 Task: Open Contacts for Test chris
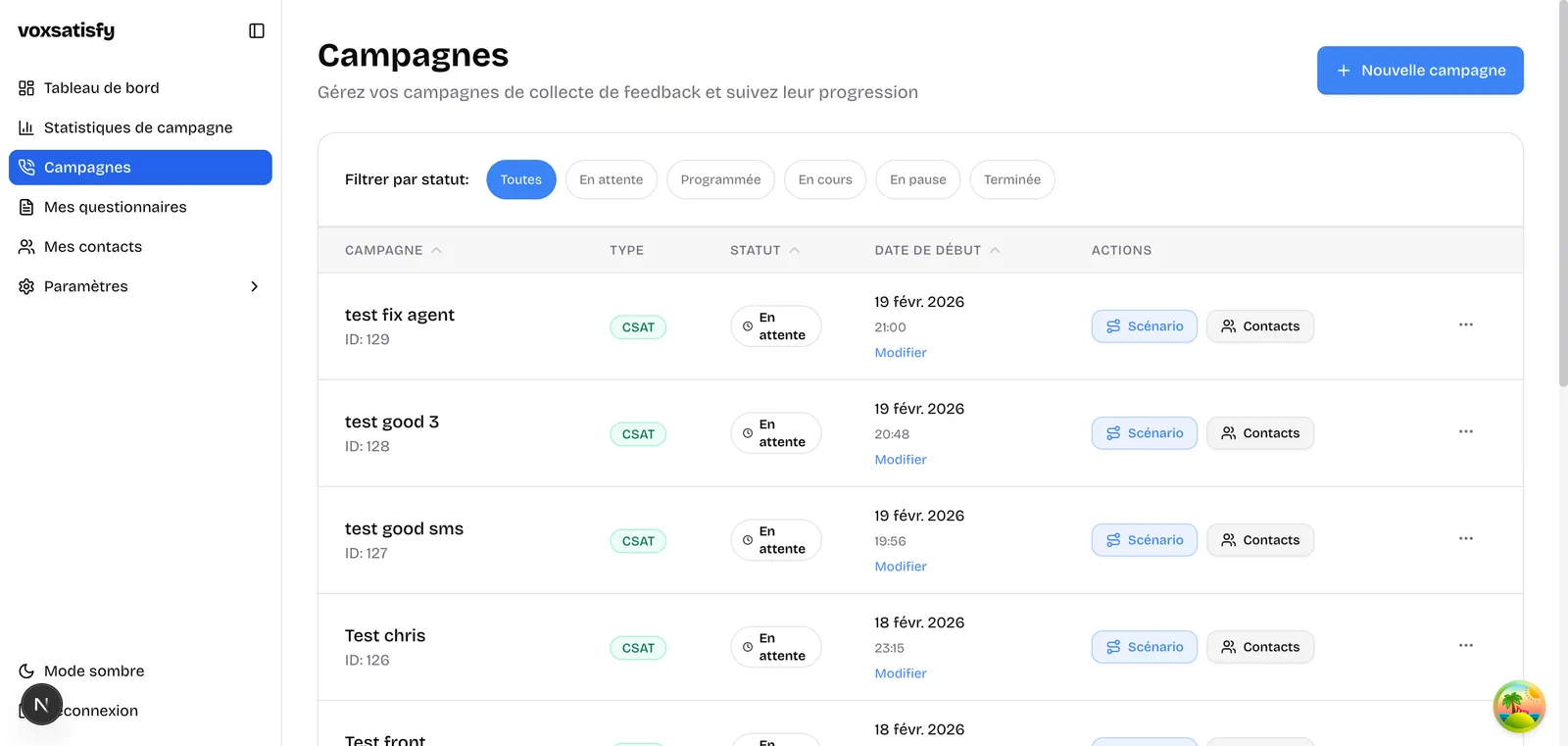pyautogui.click(x=1260, y=647)
